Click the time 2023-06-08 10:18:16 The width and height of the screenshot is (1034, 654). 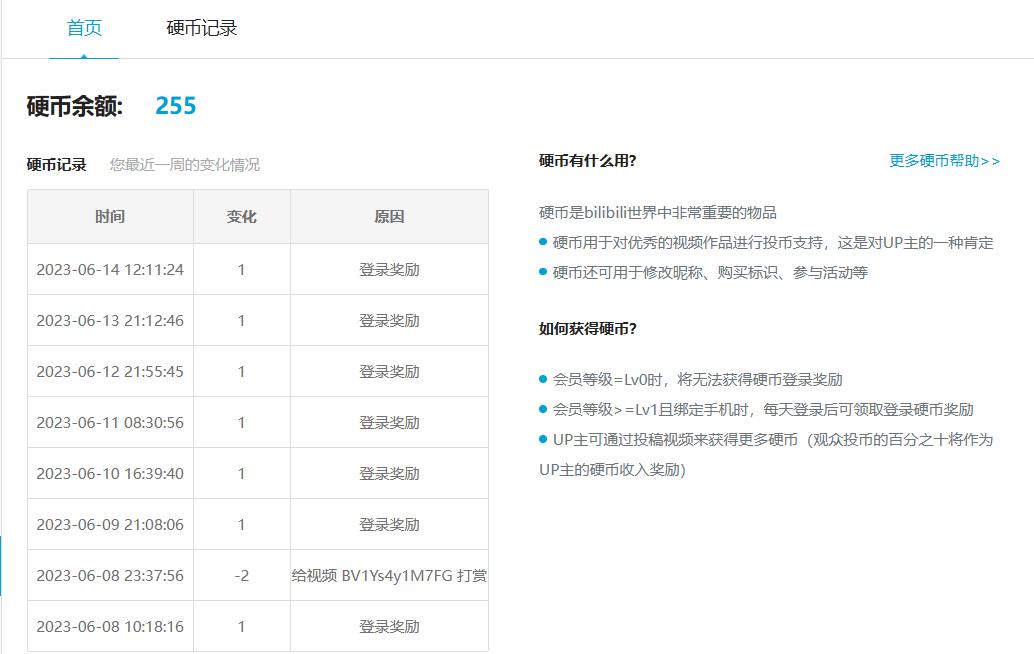(110, 626)
